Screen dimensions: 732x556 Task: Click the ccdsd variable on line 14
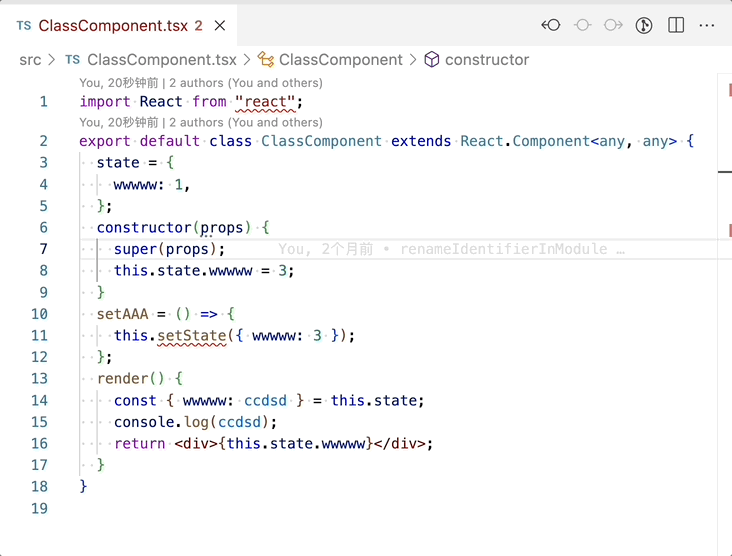tap(266, 401)
